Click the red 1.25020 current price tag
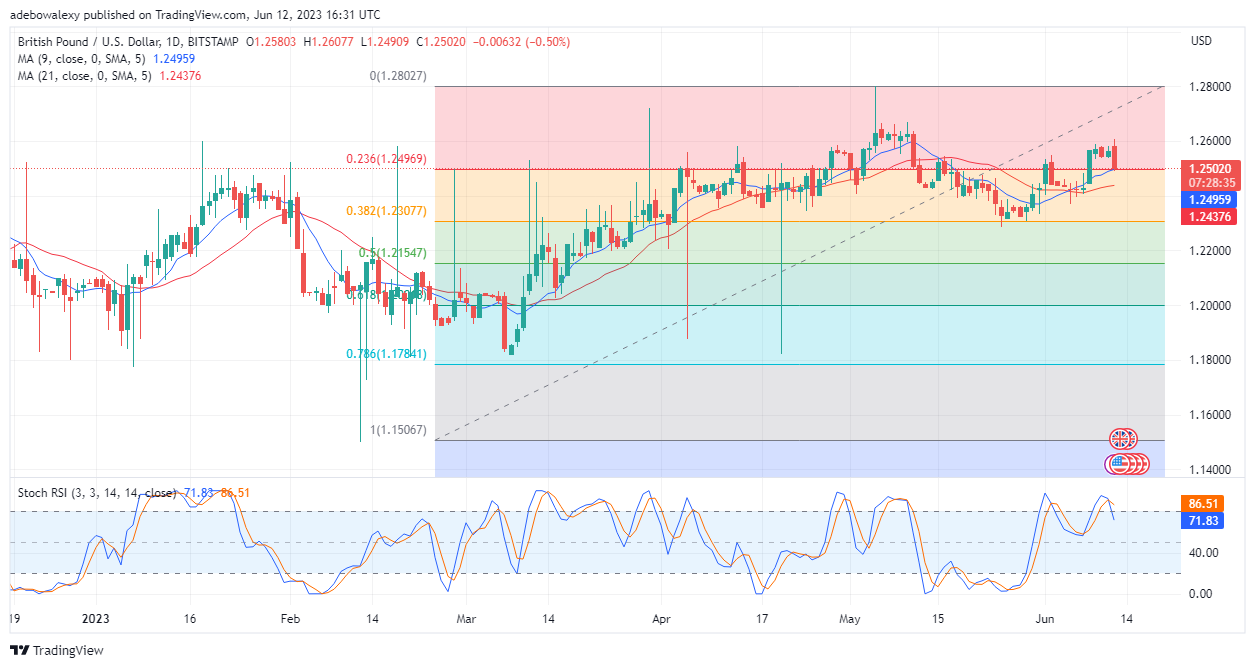Image resolution: width=1255 pixels, height=668 pixels. pyautogui.click(x=1210, y=169)
